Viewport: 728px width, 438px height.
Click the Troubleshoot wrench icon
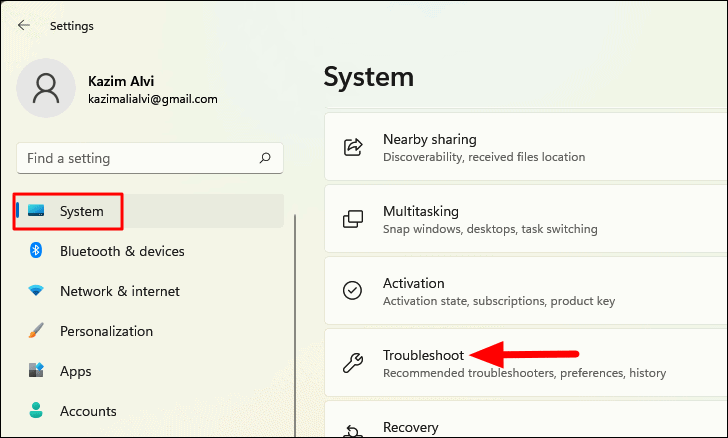353,363
